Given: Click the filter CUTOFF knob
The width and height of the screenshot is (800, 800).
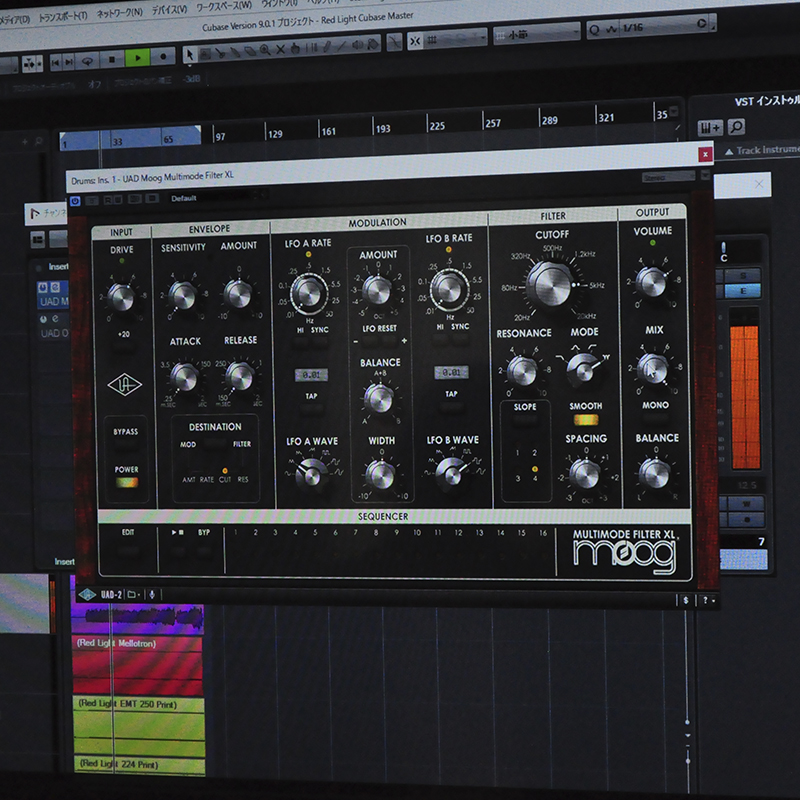Looking at the screenshot, I should click(x=550, y=284).
